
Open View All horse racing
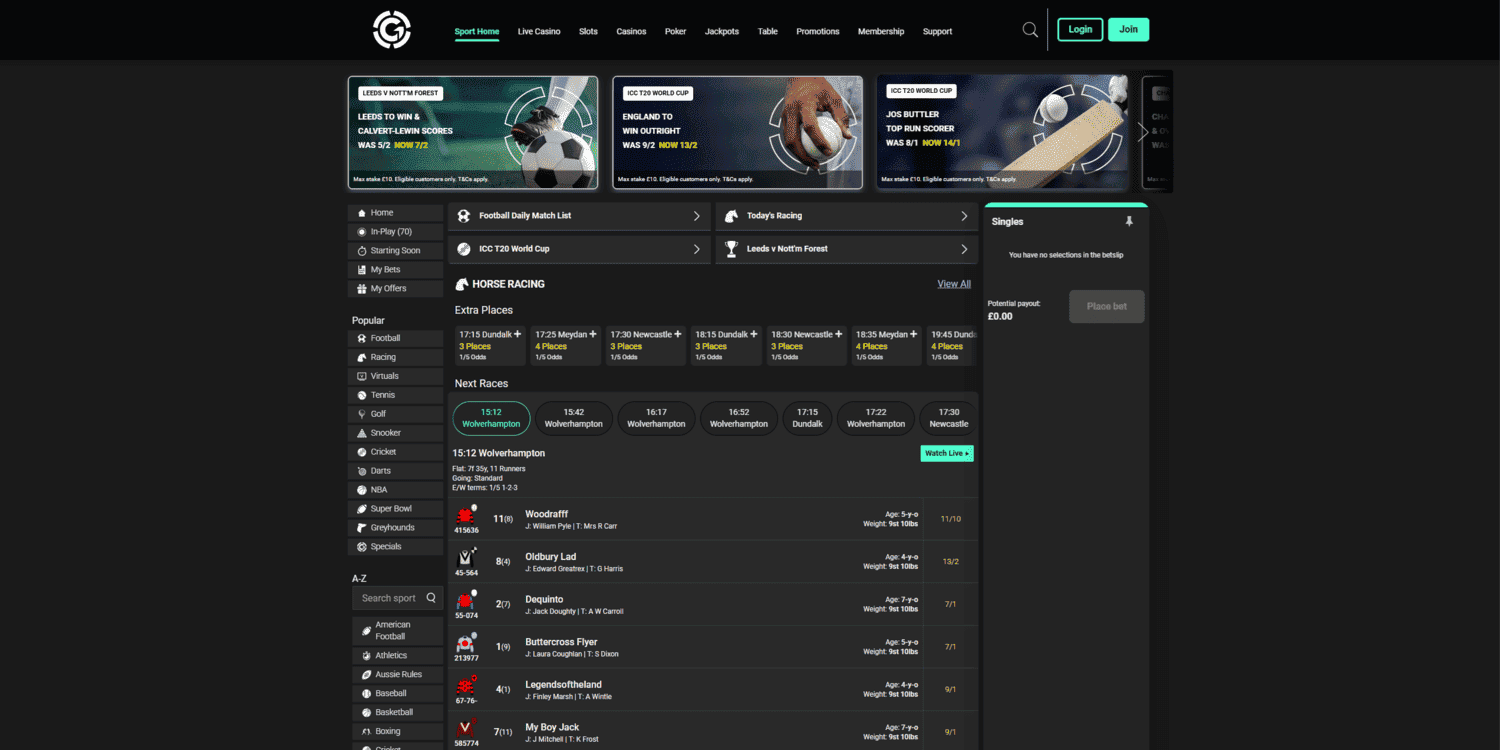click(x=953, y=284)
